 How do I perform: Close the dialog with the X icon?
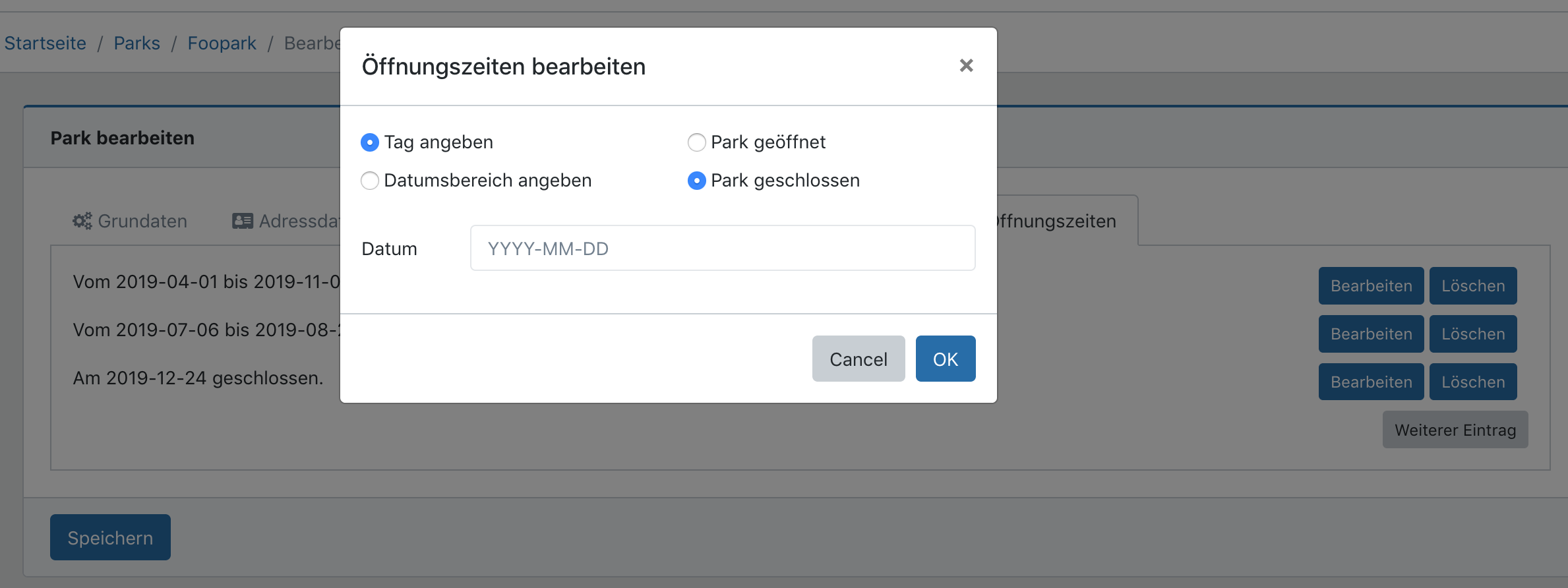[x=966, y=66]
